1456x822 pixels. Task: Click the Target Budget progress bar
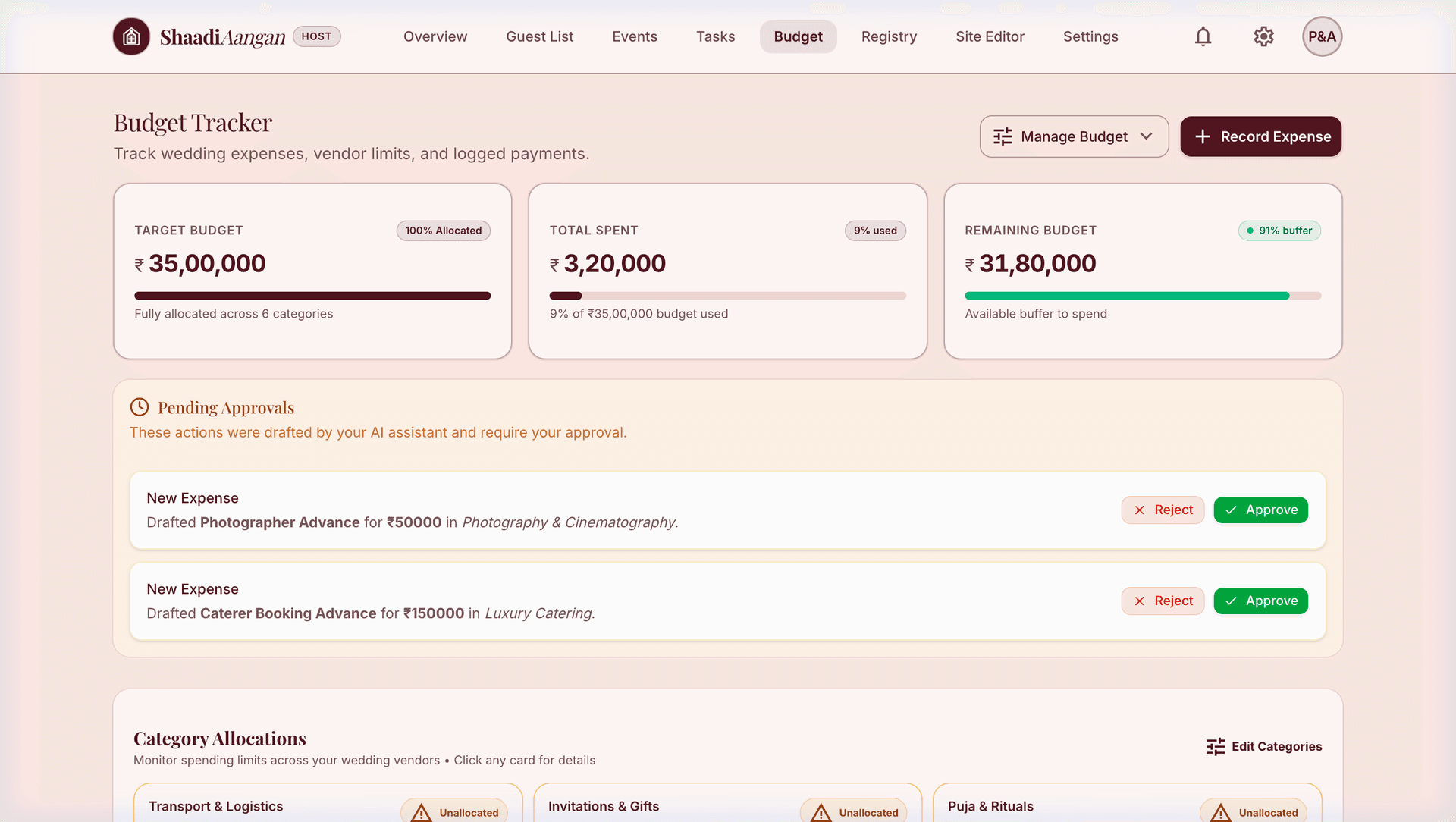[x=312, y=296]
